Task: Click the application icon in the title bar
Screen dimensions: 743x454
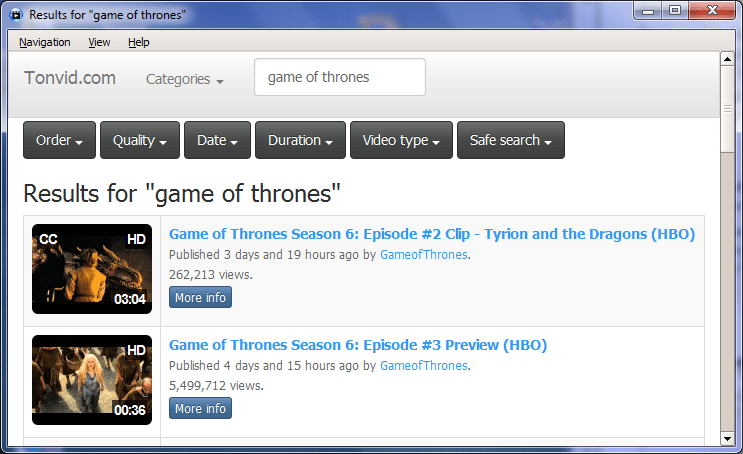Action: click(x=16, y=15)
